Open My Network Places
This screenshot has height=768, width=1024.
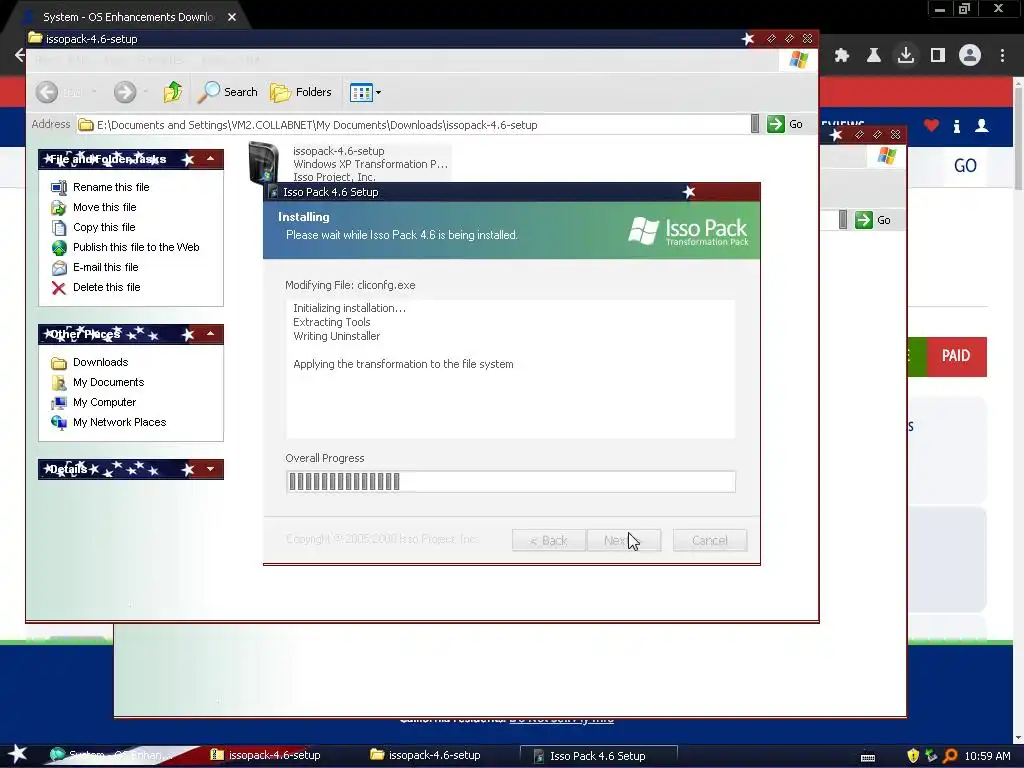pyautogui.click(x=120, y=423)
